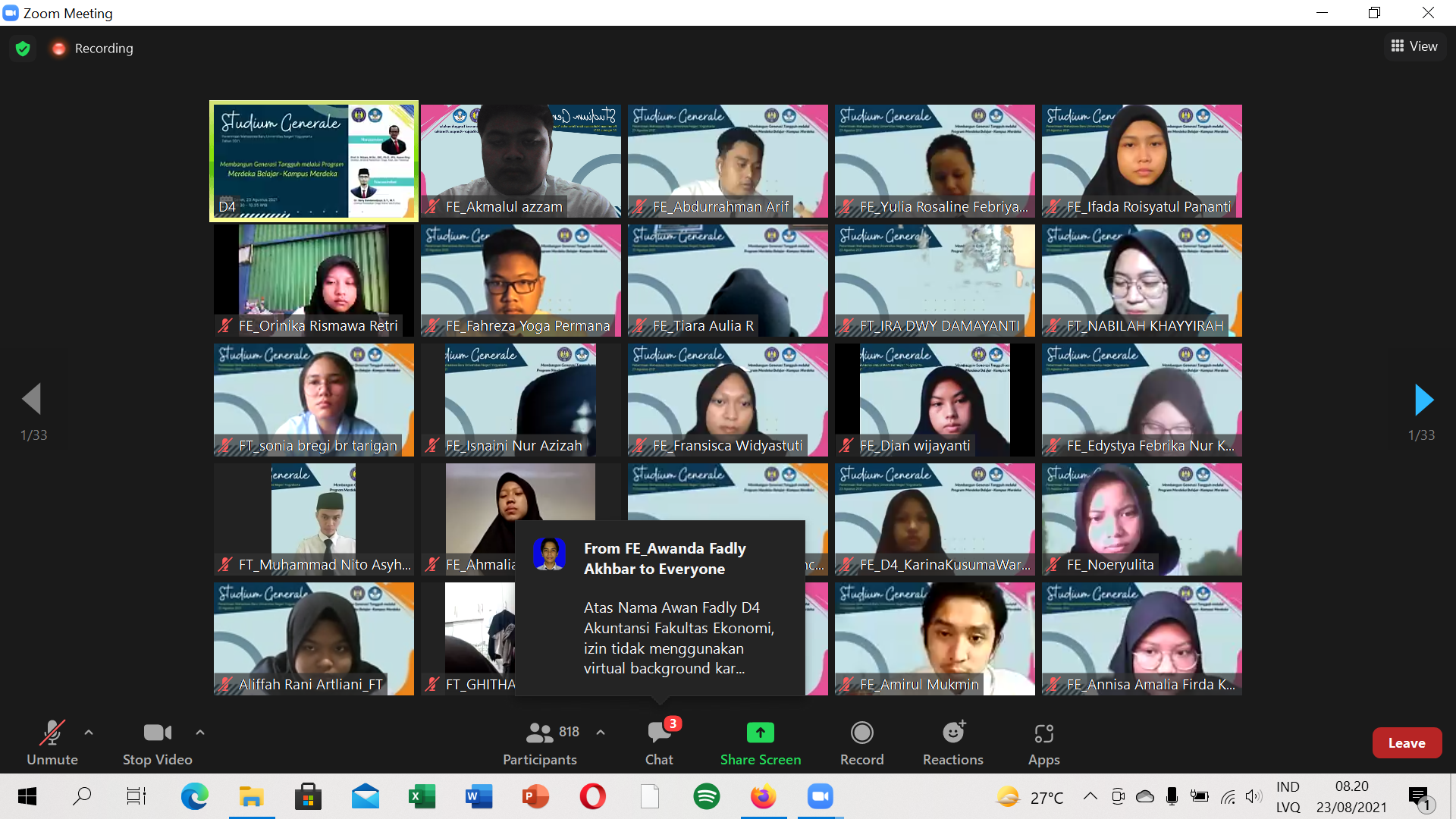Expand participants options arrow
Viewport: 1456px width, 819px height.
click(x=601, y=733)
